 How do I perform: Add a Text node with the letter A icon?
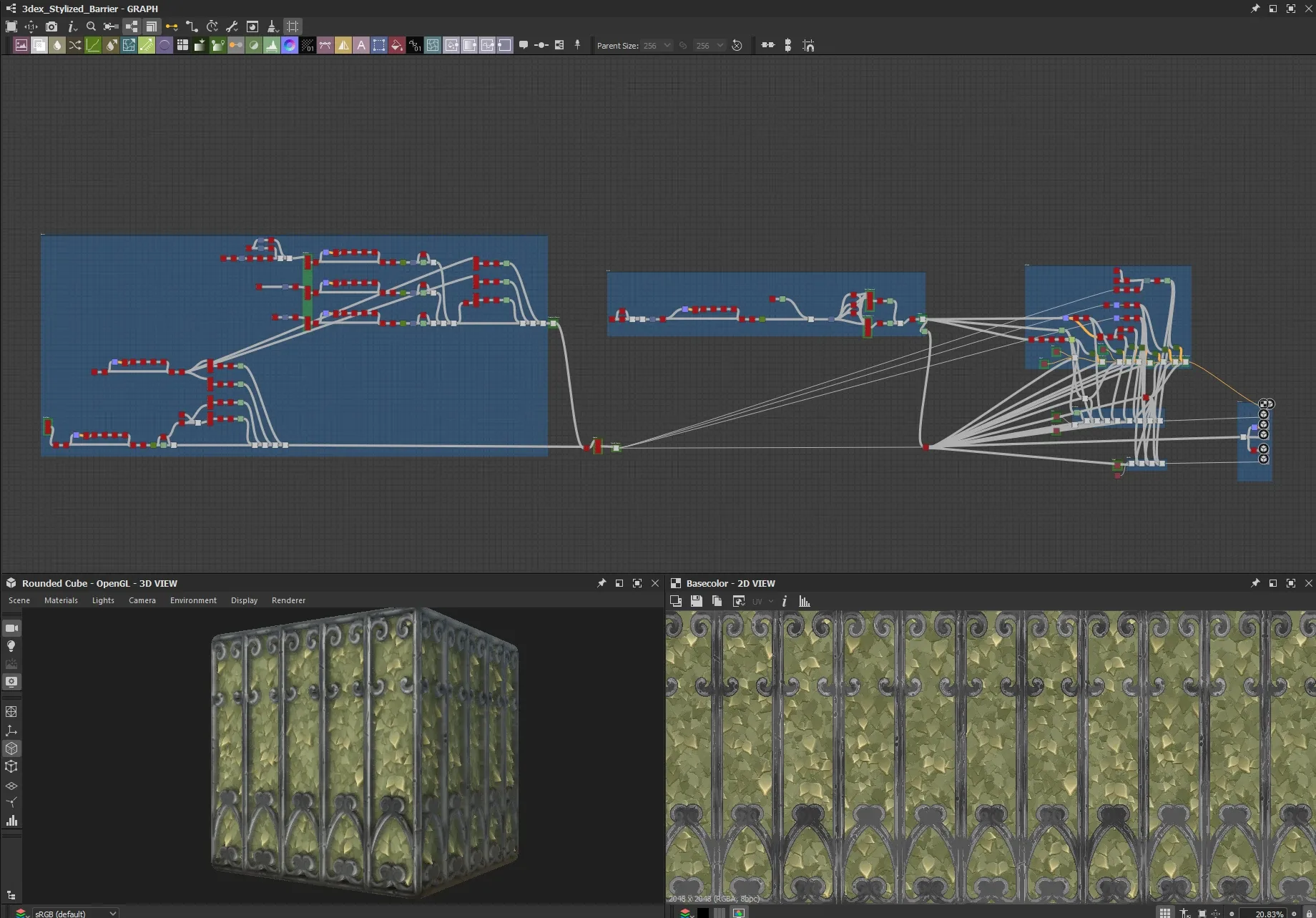[x=361, y=45]
